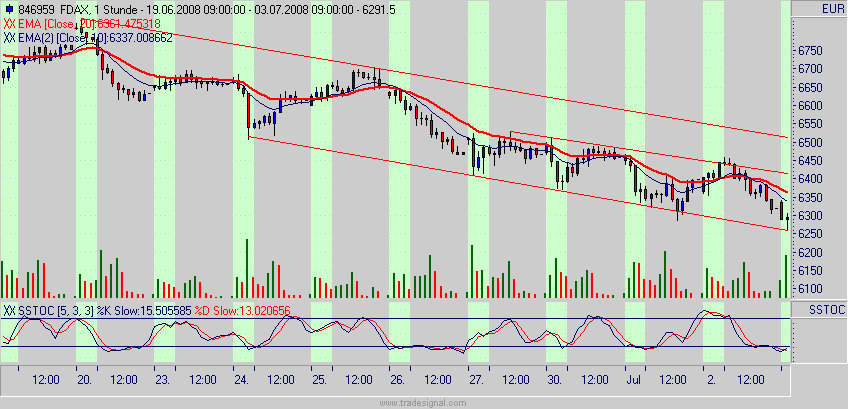
Task: Click the 12:00 label between 26. and 27.
Action: [x=438, y=380]
